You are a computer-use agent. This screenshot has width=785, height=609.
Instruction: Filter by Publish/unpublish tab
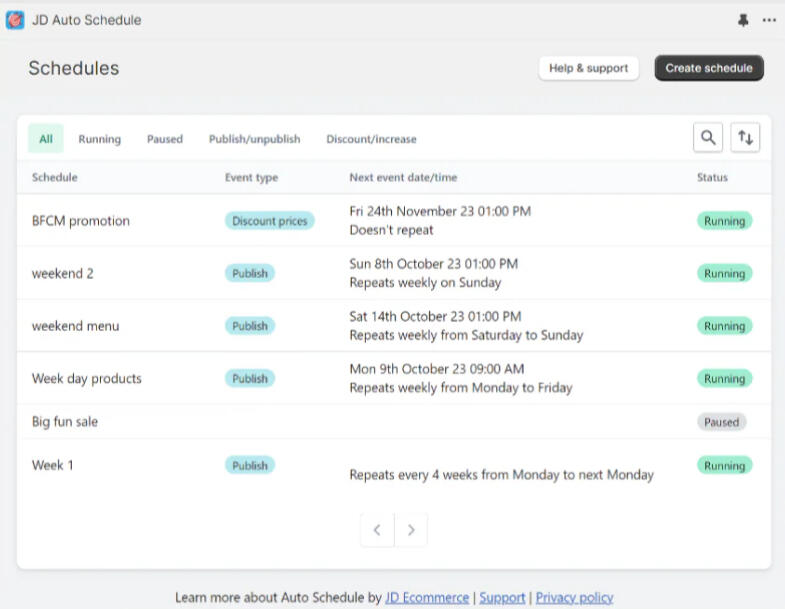(x=254, y=139)
